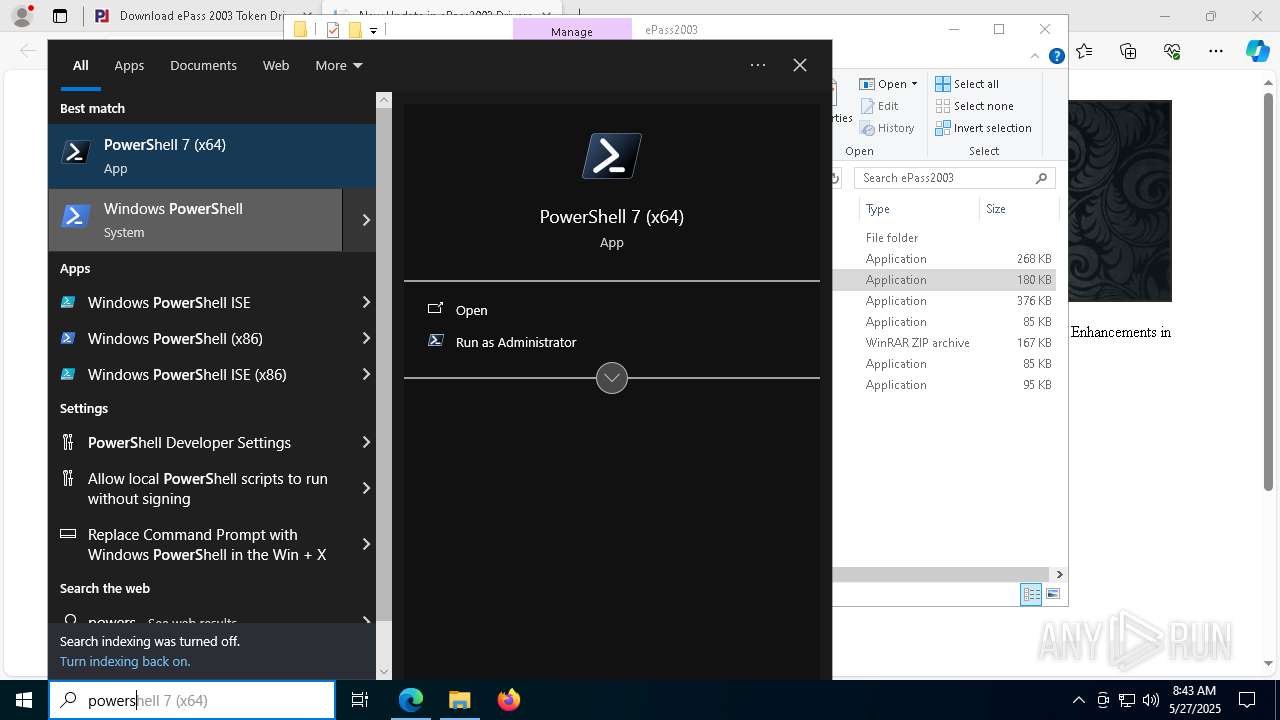Click Select all in Explorer ribbon
Viewport: 1280px width, 720px height.
click(967, 84)
